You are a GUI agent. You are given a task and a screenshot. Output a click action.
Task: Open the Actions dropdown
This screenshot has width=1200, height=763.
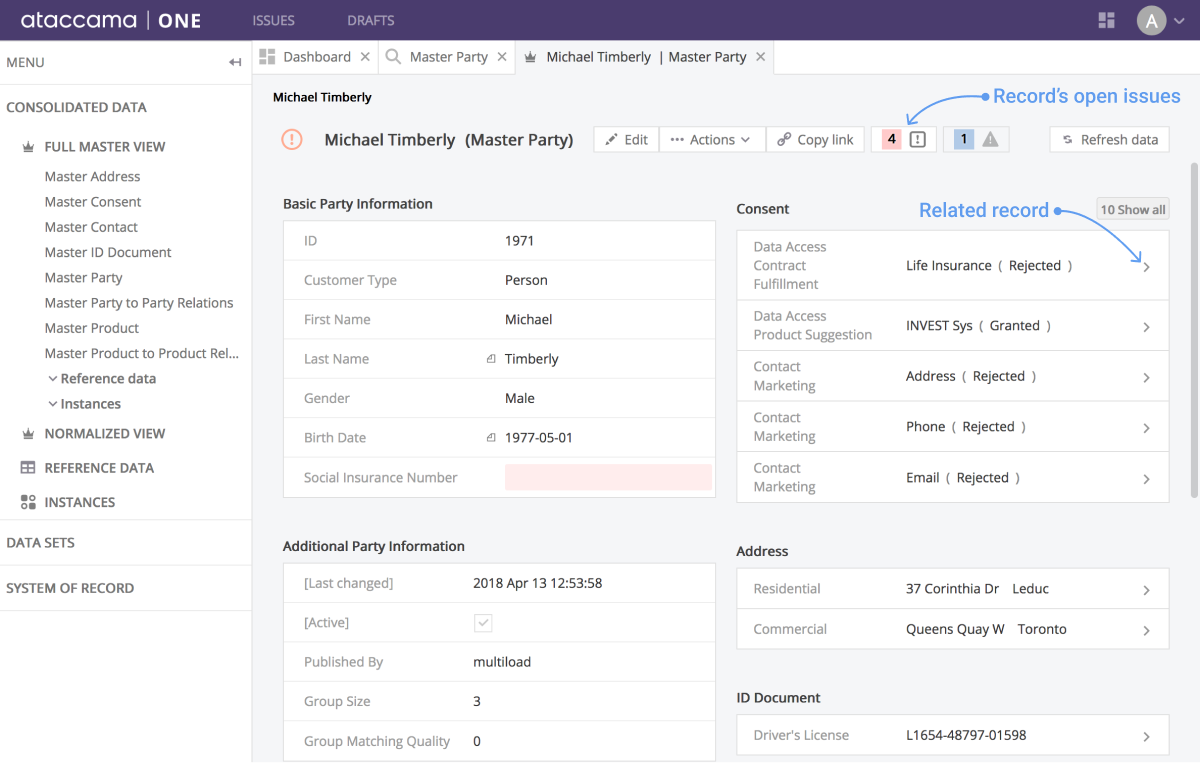tap(712, 139)
